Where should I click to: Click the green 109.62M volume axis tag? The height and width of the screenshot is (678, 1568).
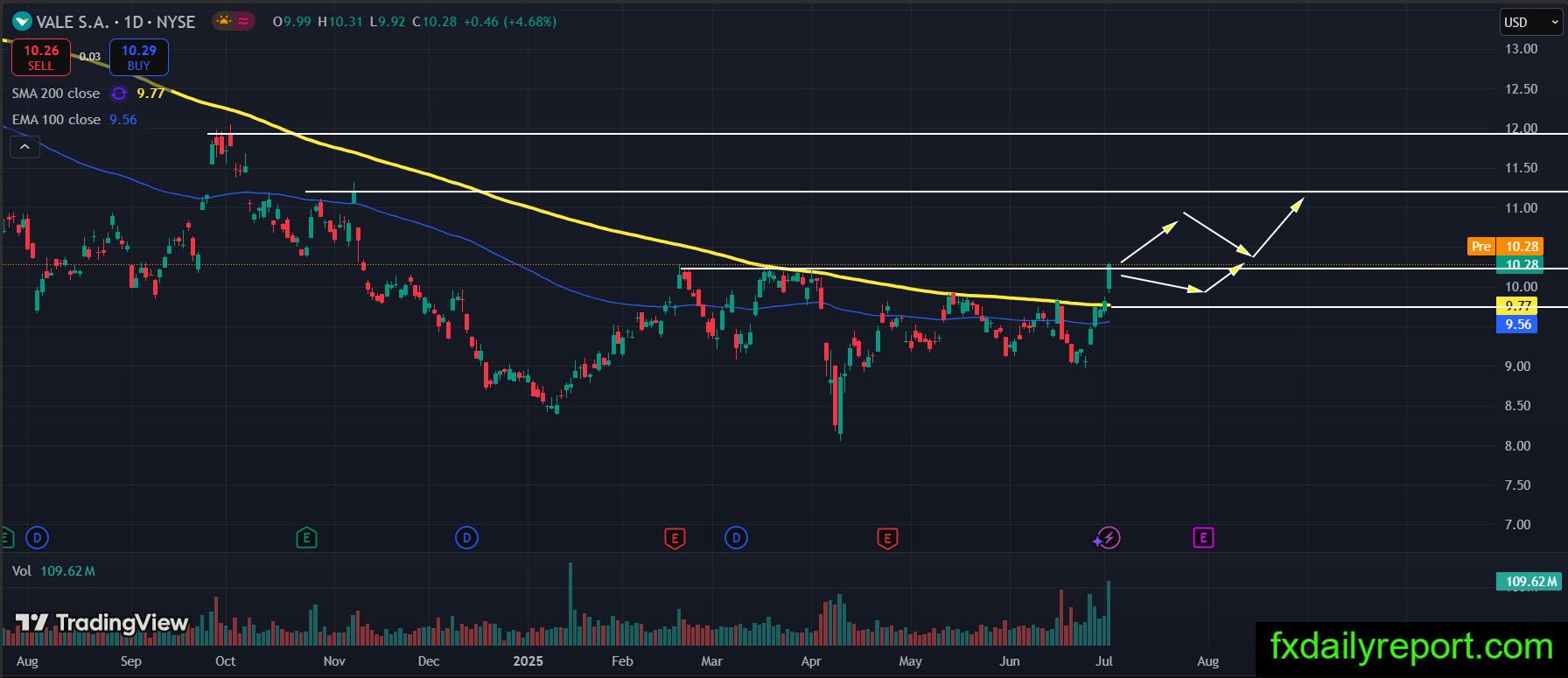click(x=1529, y=582)
